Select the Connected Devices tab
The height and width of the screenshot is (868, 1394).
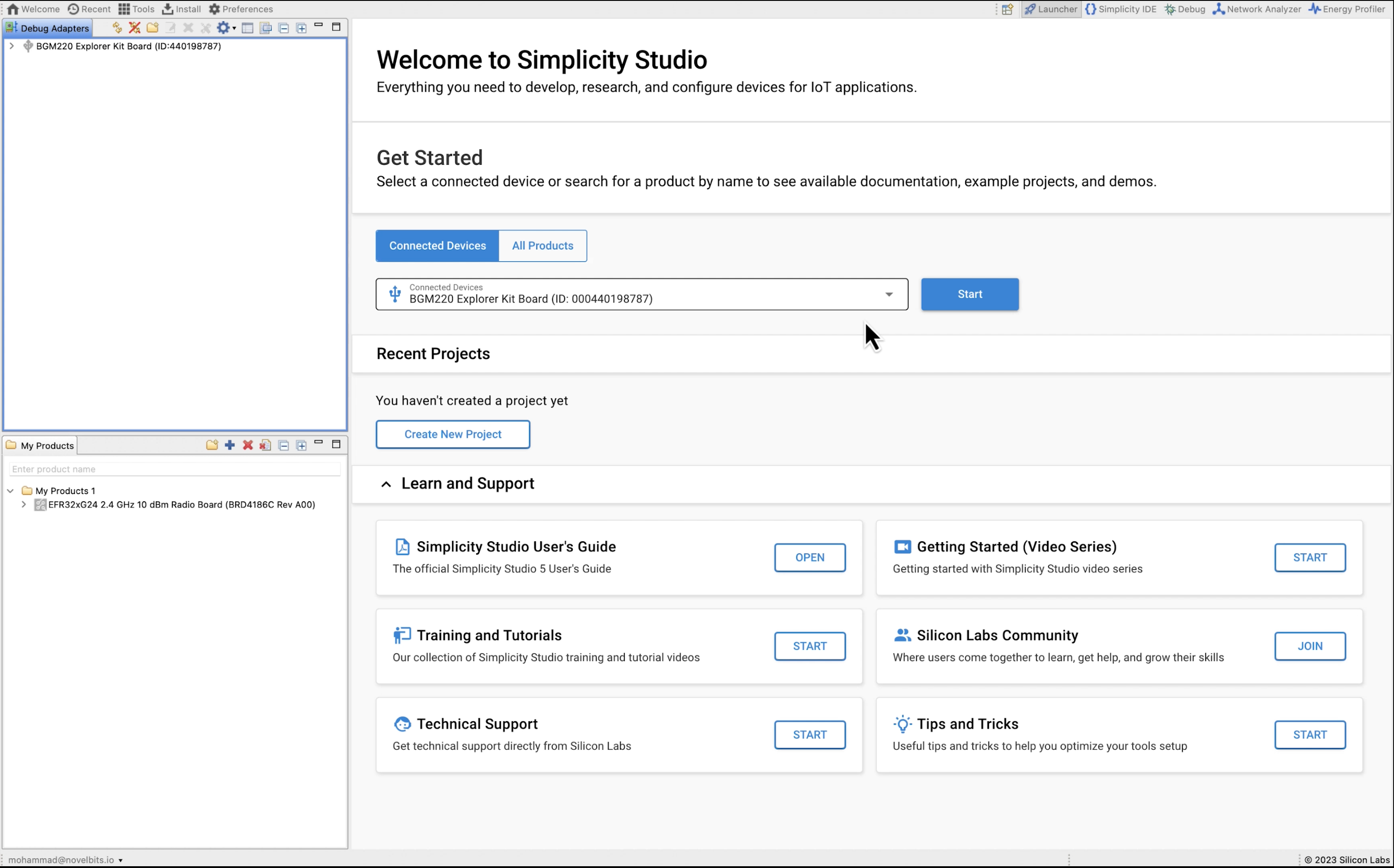[437, 246]
